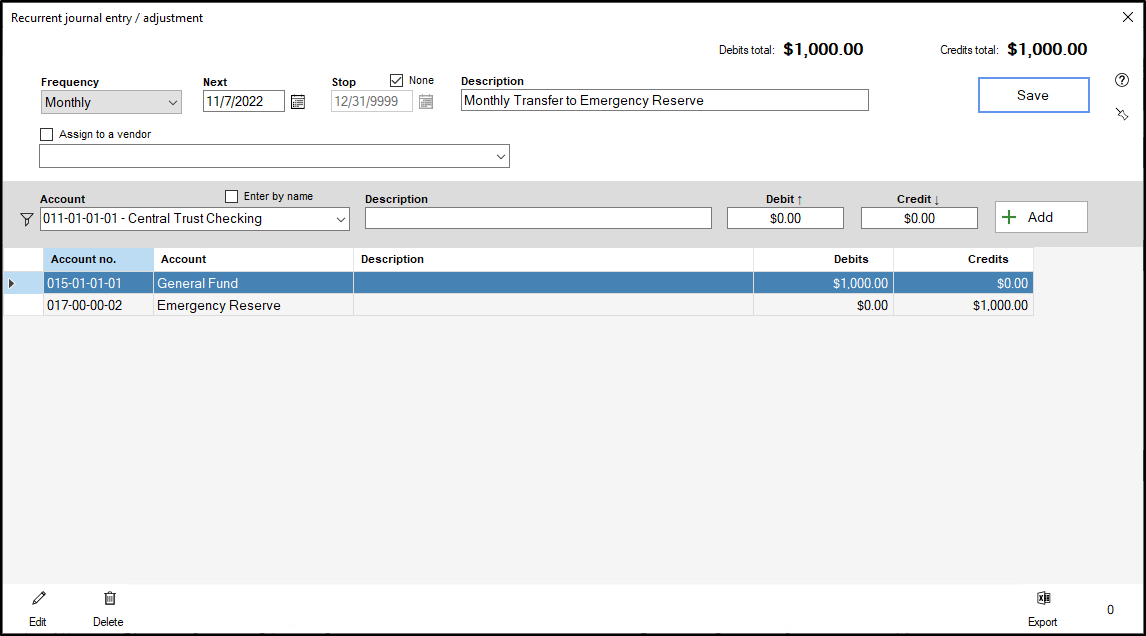Screen dimensions: 1146x636
Task: Click the Stop date calendar icon
Action: (426, 101)
